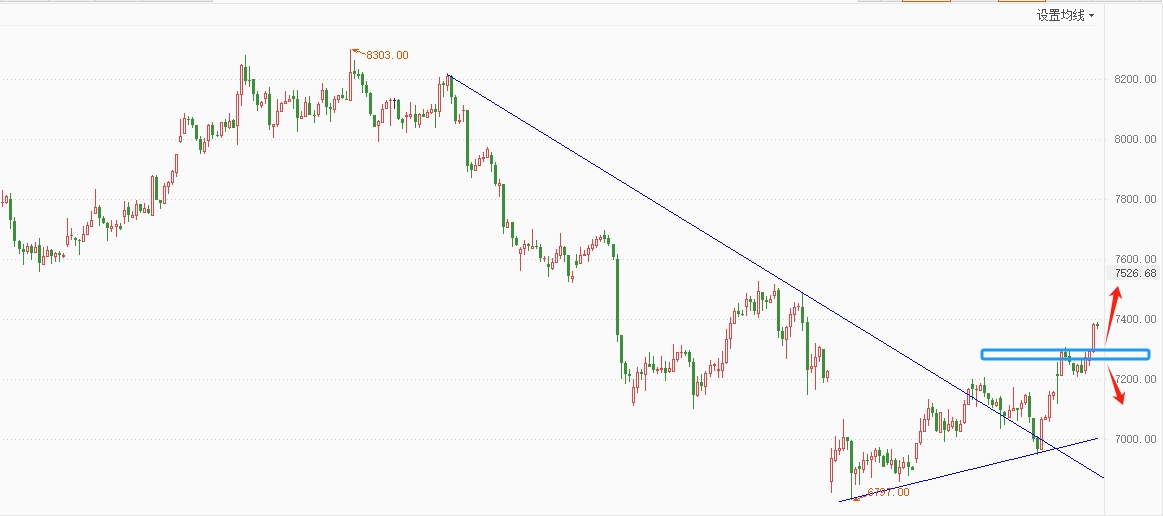The image size is (1163, 516).
Task: Select the blue horizontal resistance rectangle
Action: point(1065,354)
